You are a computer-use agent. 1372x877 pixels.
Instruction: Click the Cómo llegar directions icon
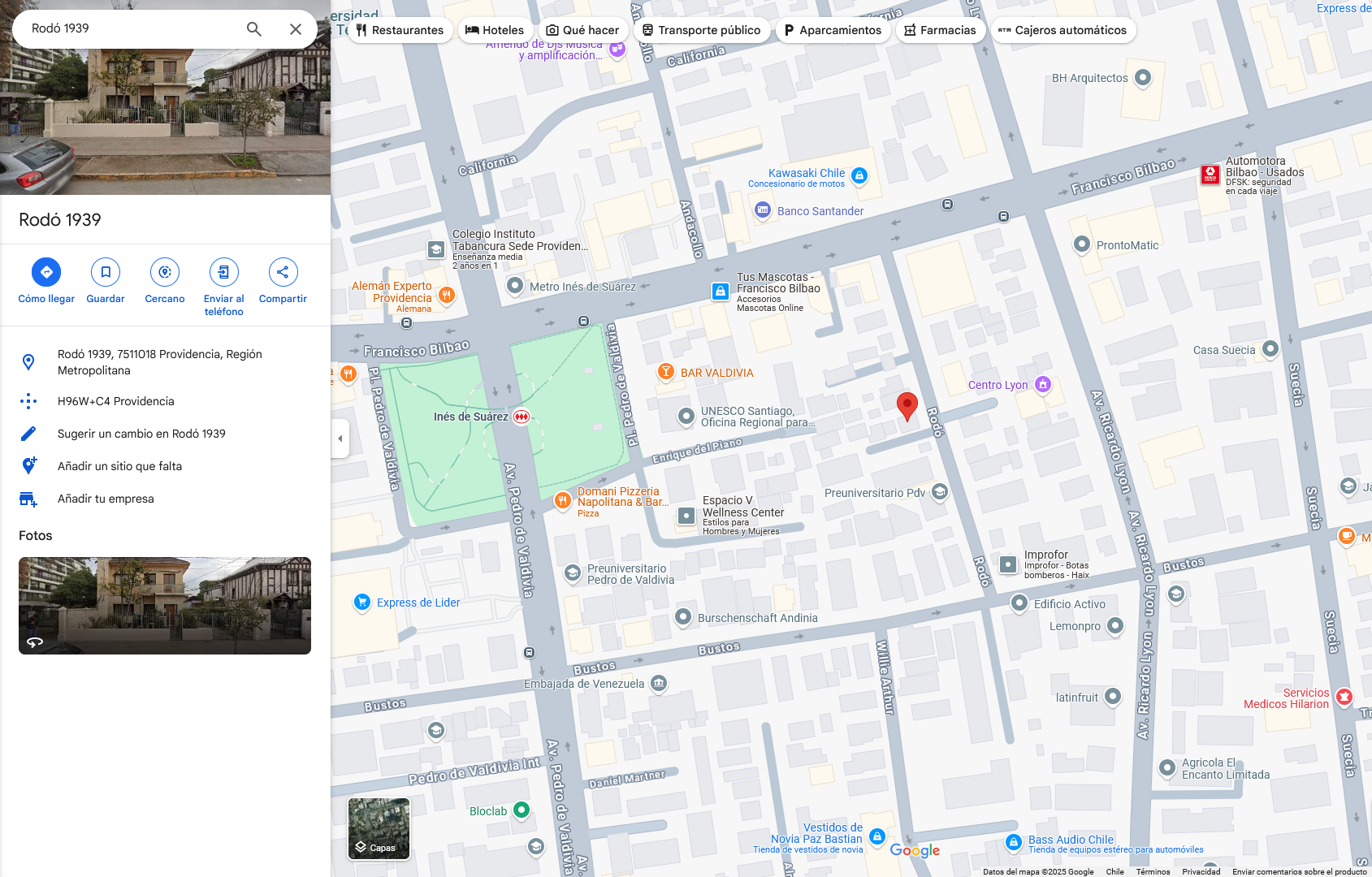click(x=46, y=272)
